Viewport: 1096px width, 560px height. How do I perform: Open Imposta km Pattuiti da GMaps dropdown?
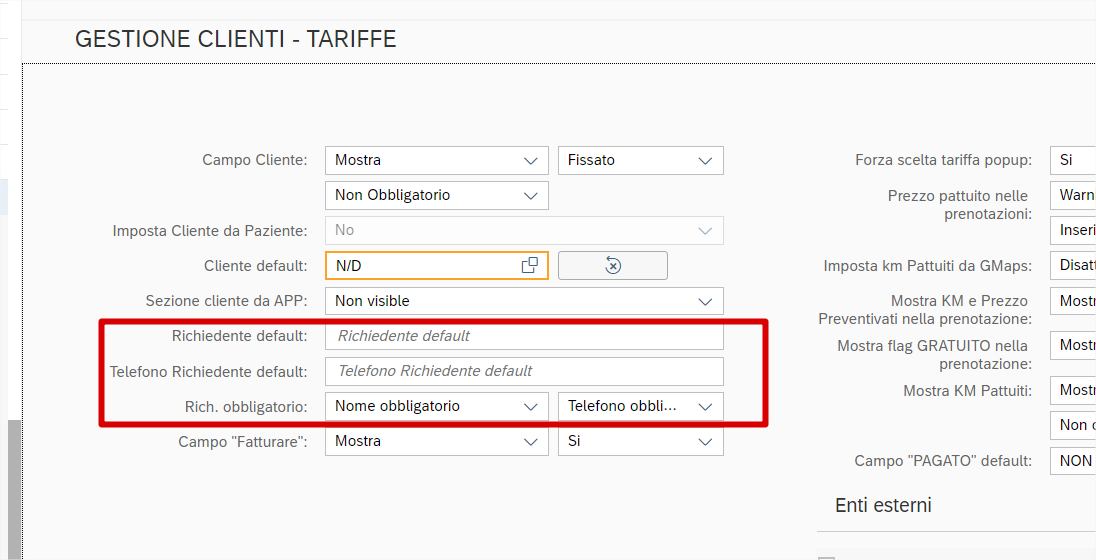[1072, 266]
